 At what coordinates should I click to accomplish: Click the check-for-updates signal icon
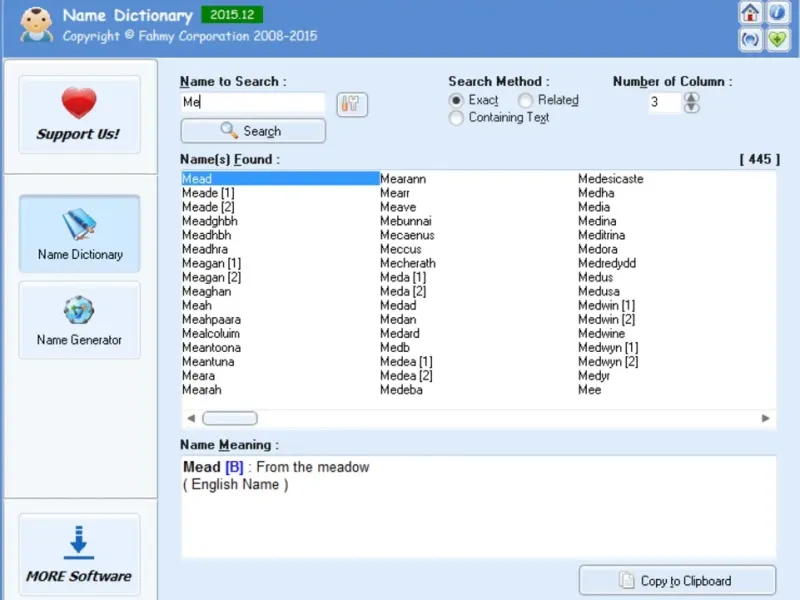click(750, 39)
